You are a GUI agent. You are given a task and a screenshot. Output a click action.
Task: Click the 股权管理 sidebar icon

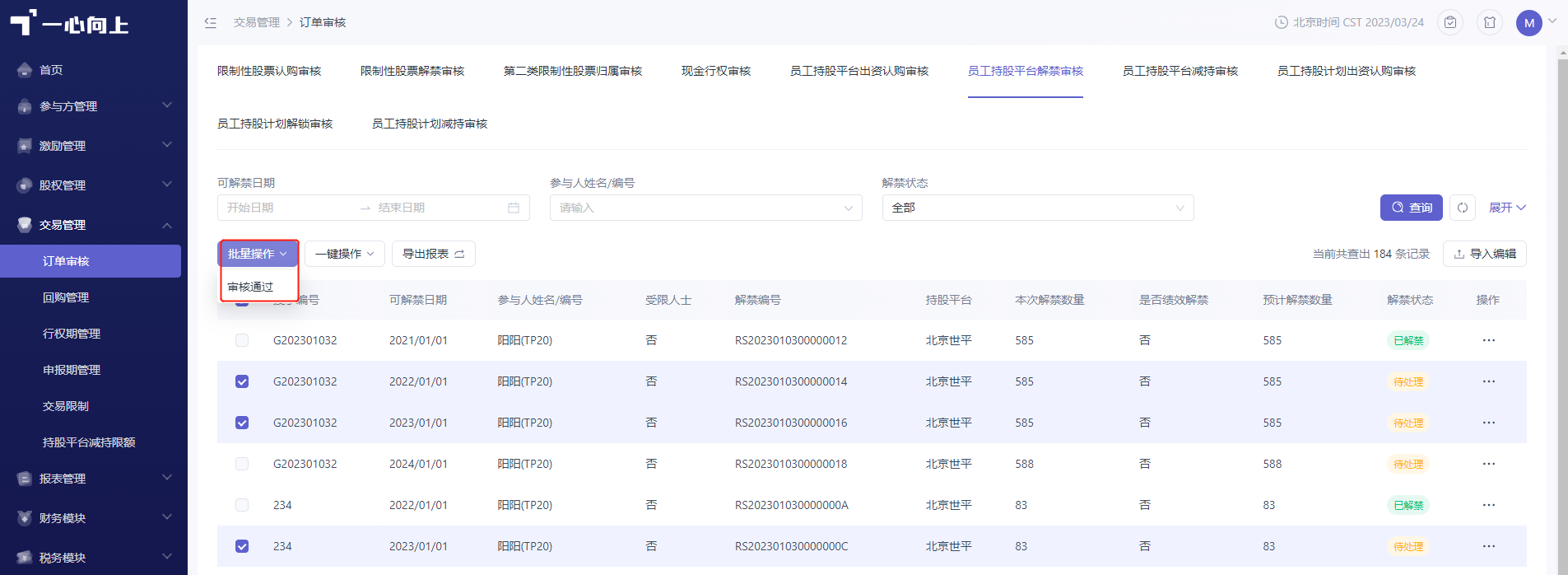click(x=25, y=185)
